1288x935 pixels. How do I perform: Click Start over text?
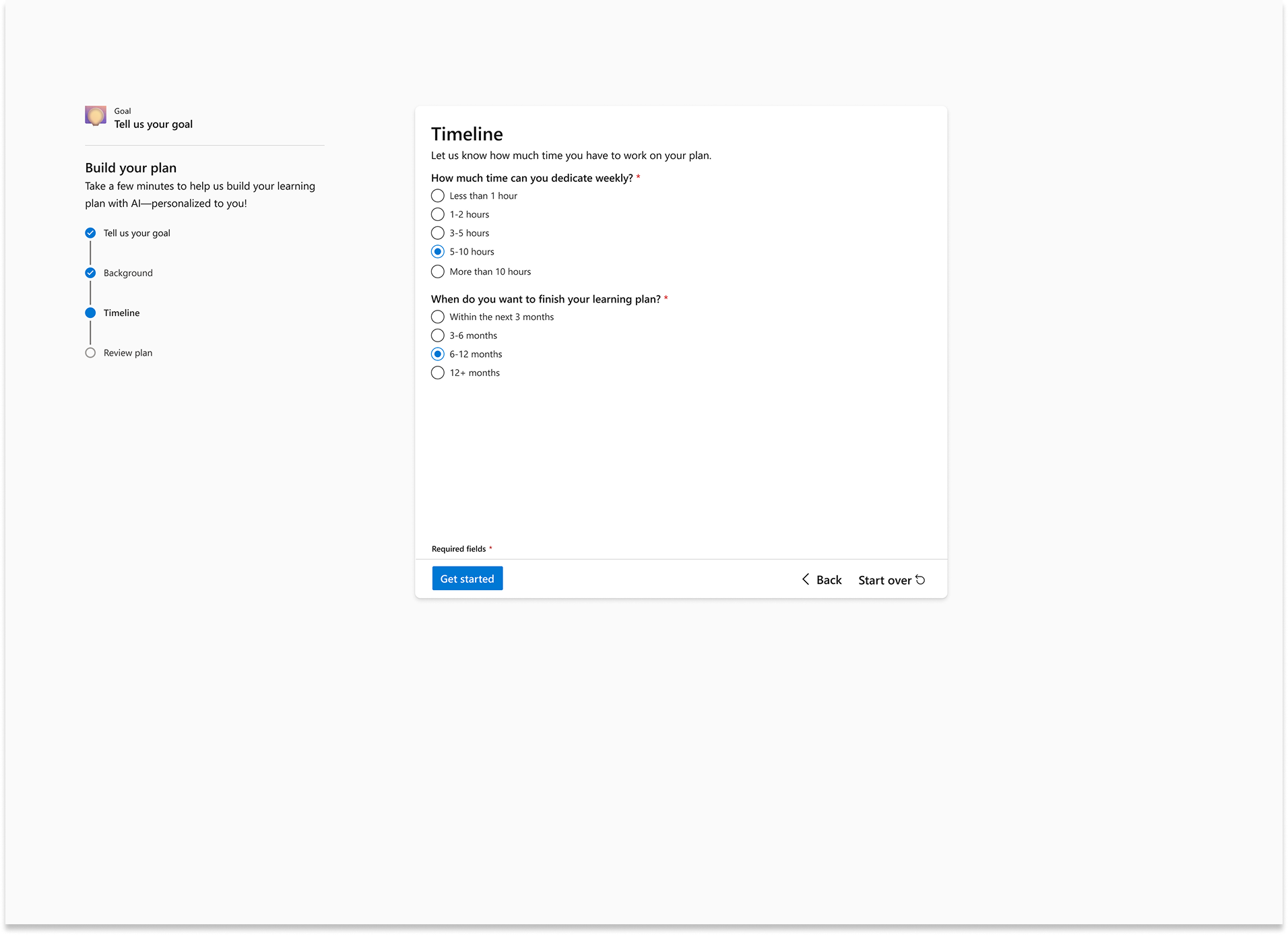(884, 581)
